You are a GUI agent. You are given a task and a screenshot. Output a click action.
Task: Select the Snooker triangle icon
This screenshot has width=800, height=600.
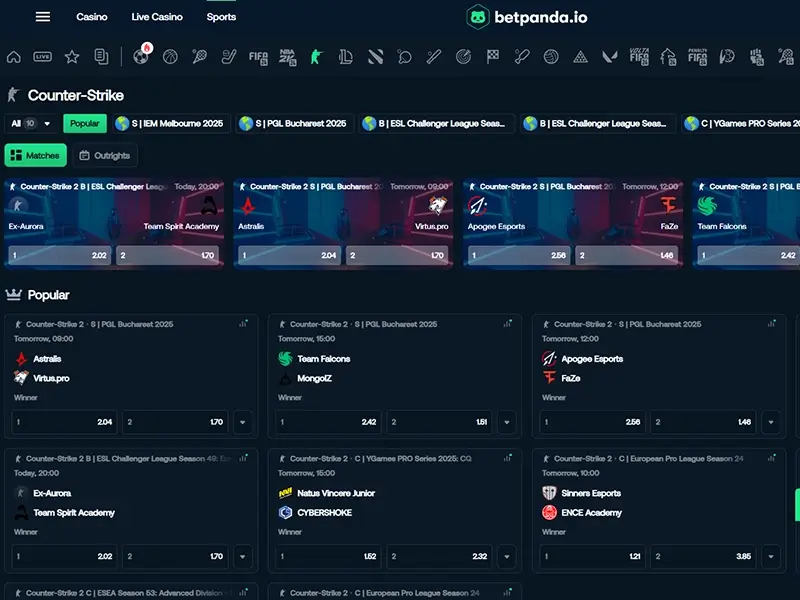click(x=580, y=57)
